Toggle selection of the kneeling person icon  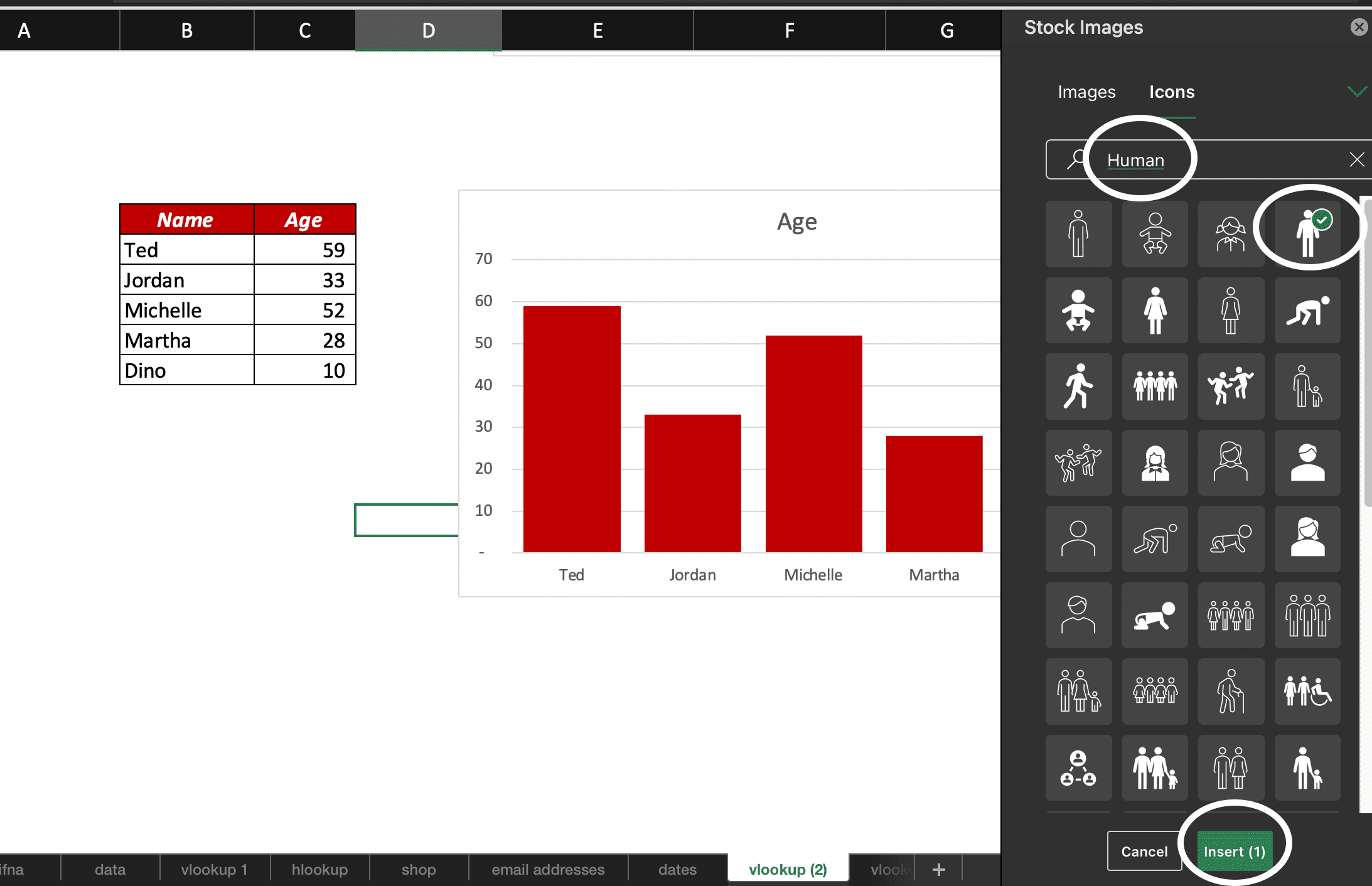[1307, 310]
